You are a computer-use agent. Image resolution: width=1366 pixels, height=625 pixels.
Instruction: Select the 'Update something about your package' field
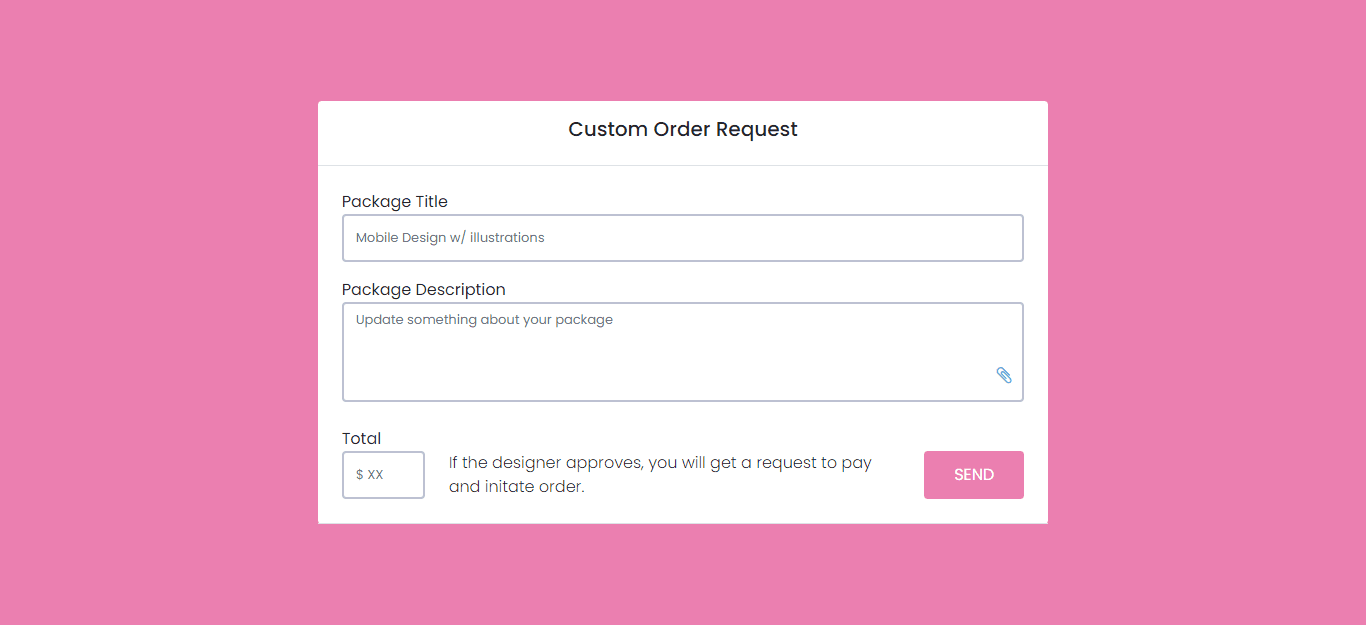[x=650, y=345]
